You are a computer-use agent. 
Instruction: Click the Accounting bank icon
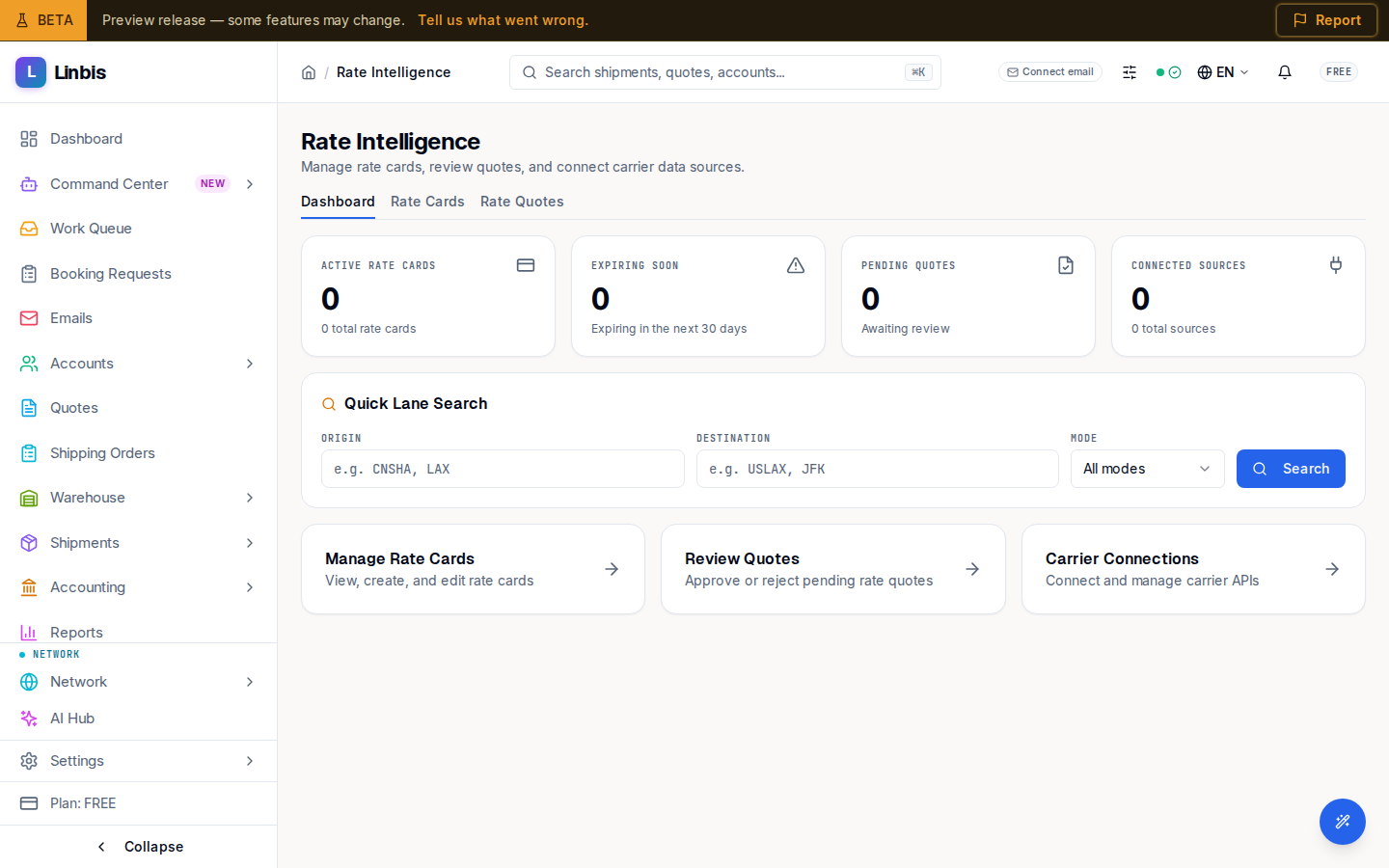pyautogui.click(x=29, y=587)
